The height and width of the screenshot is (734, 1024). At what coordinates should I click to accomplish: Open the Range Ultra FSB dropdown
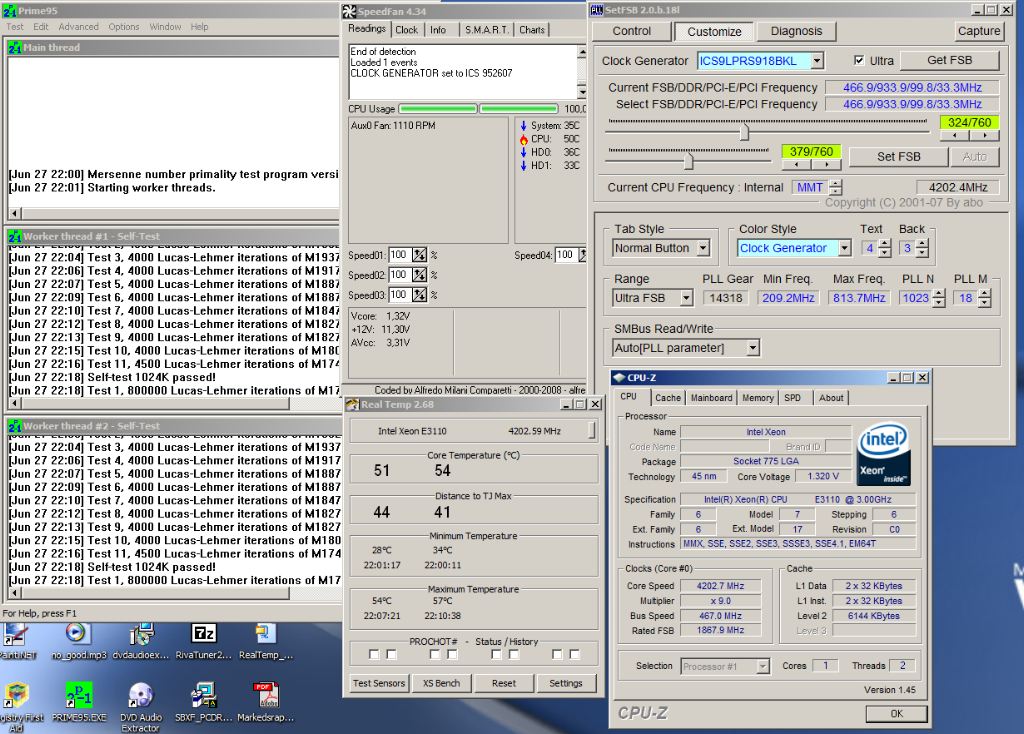(686, 298)
